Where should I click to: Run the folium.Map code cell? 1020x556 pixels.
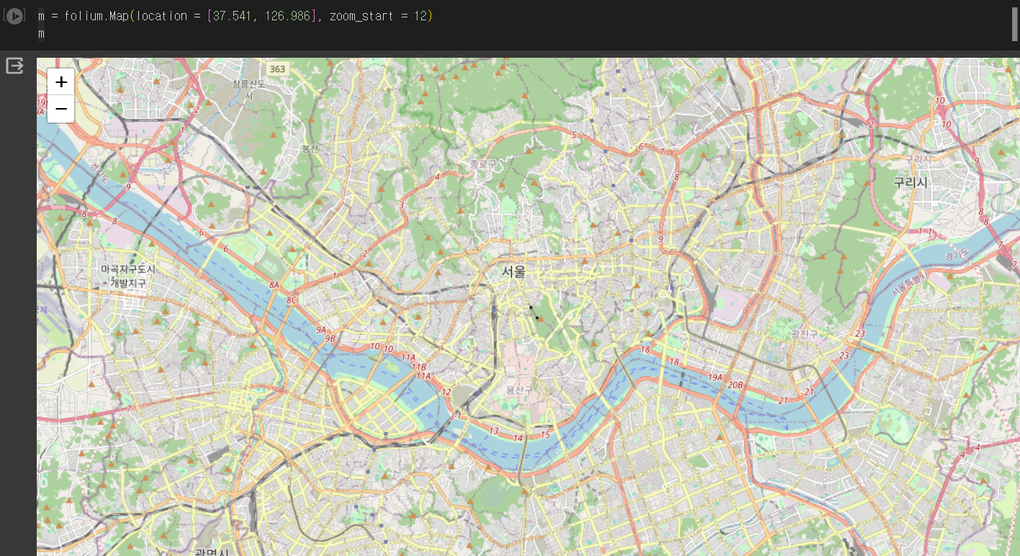(x=14, y=16)
